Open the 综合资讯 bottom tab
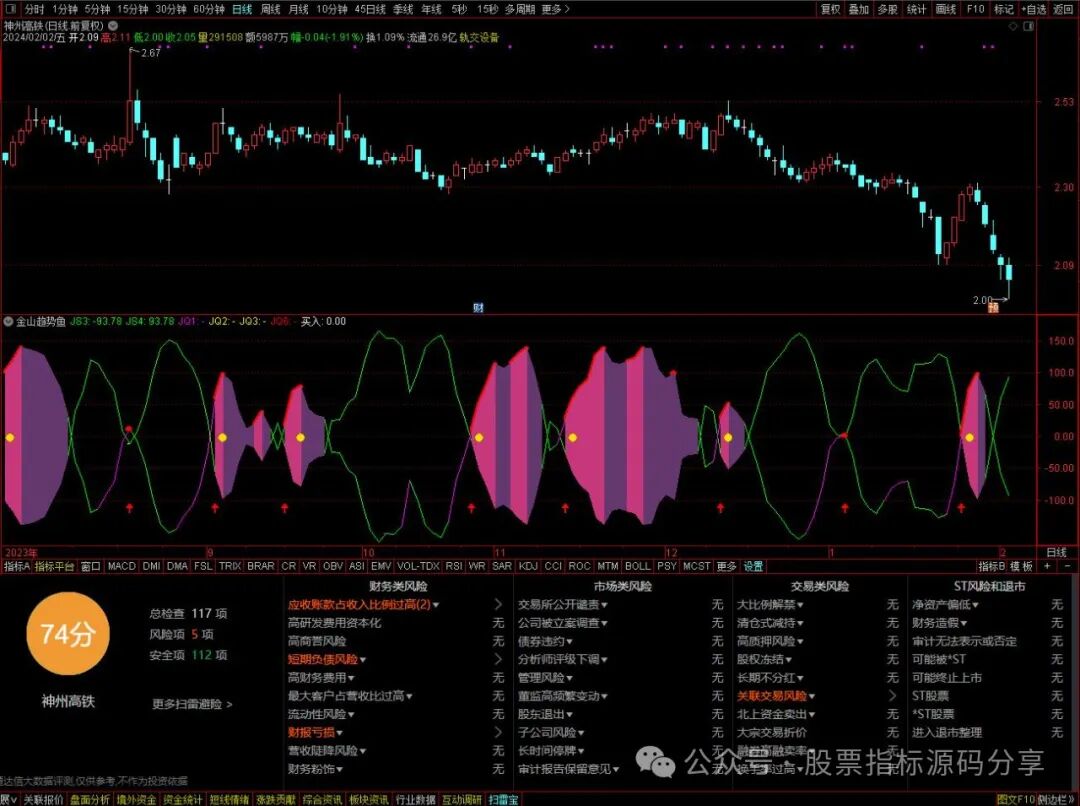1080x806 pixels. click(x=322, y=799)
